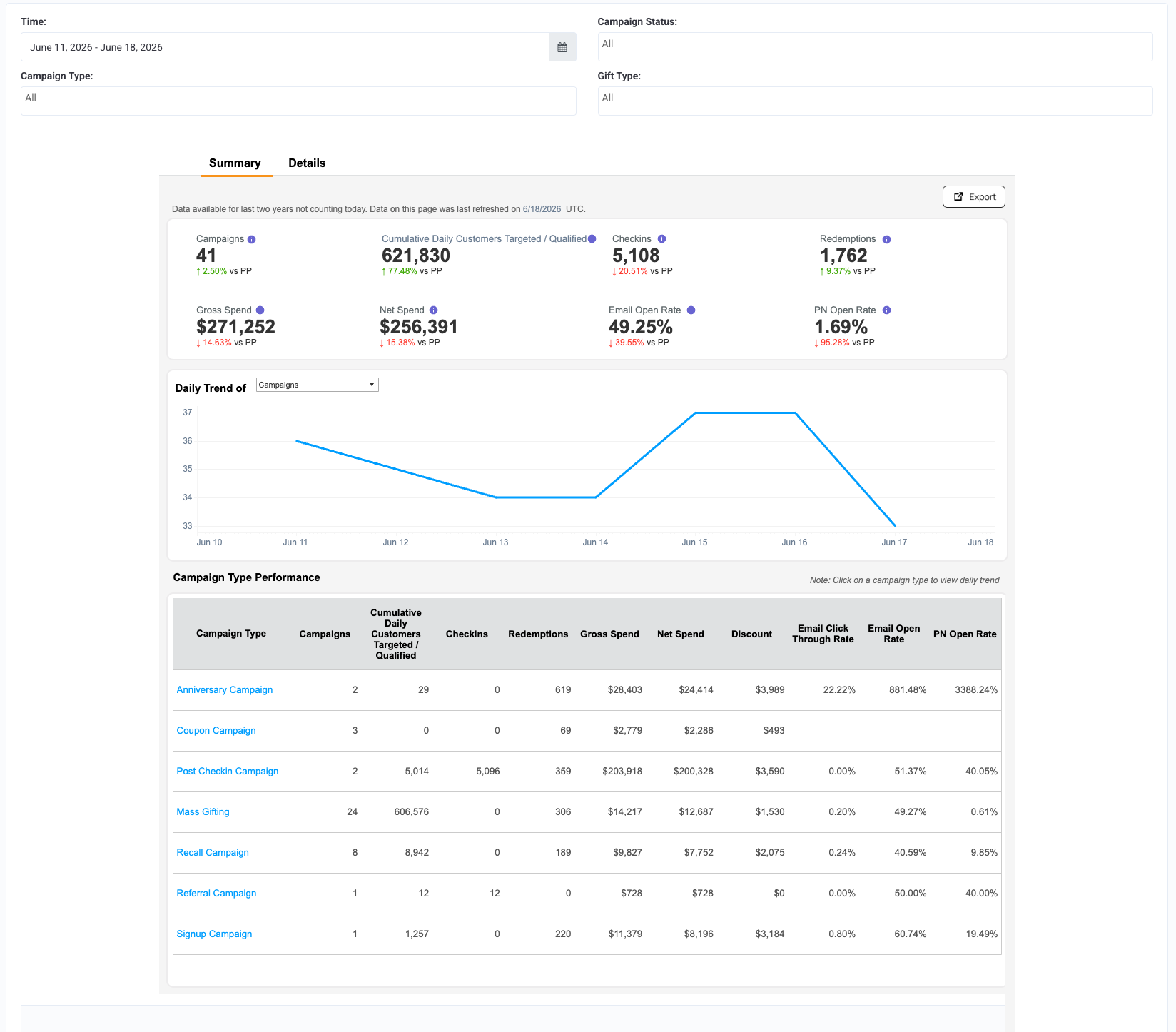The image size is (1176, 1032).
Task: Click the Gross Spend info icon
Action: [260, 310]
